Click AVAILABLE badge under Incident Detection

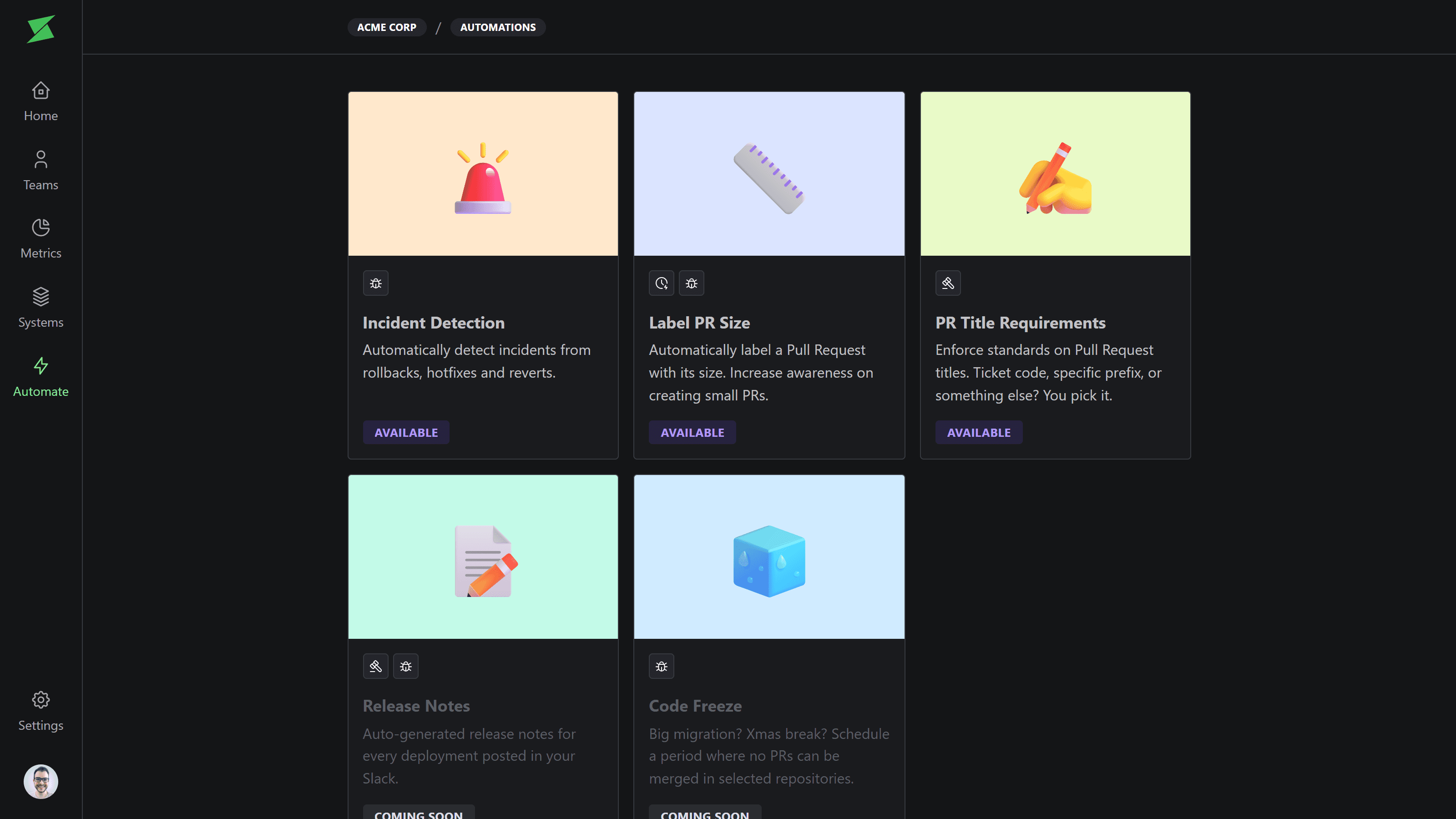point(406,432)
